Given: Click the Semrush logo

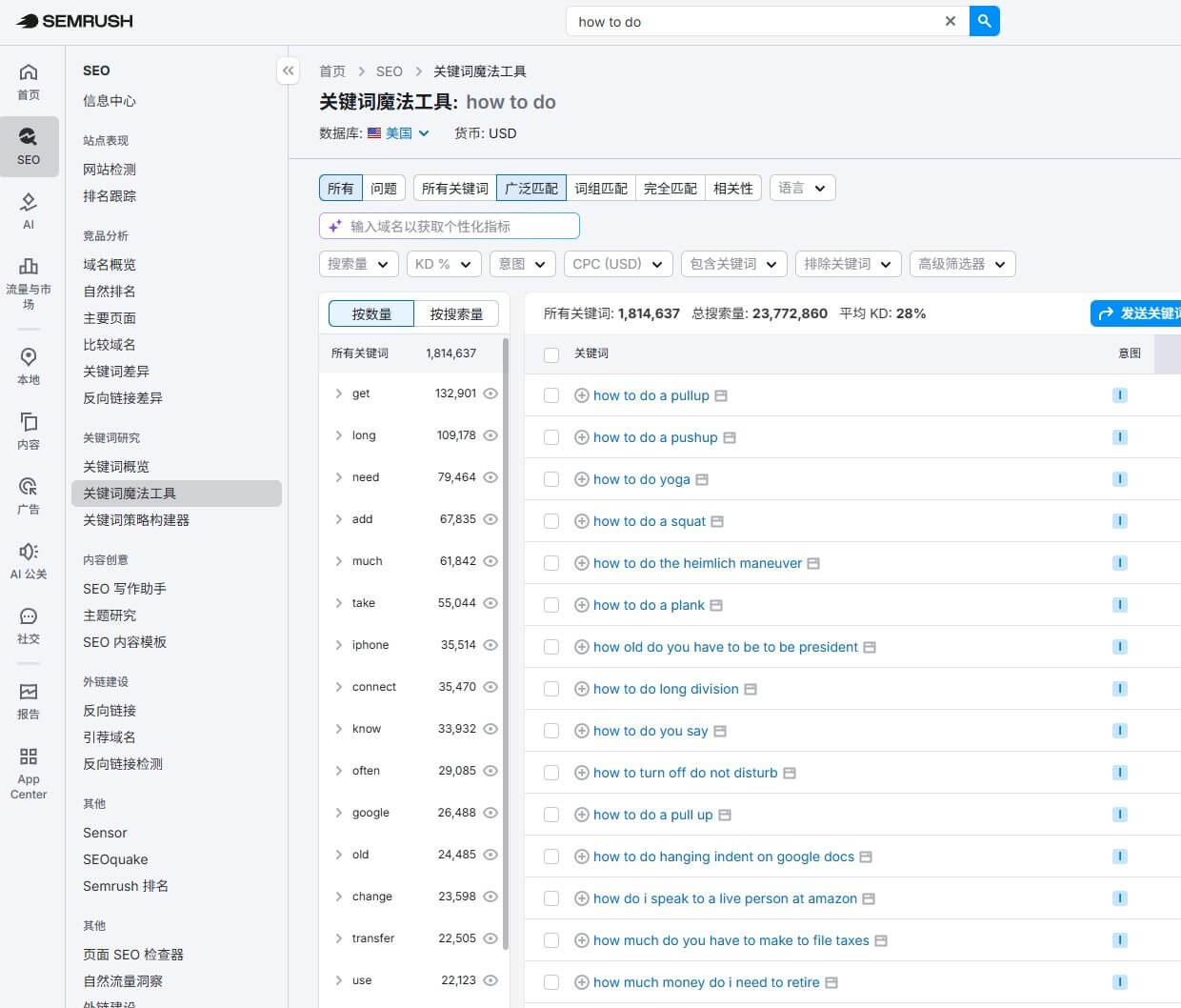Looking at the screenshot, I should point(75,21).
